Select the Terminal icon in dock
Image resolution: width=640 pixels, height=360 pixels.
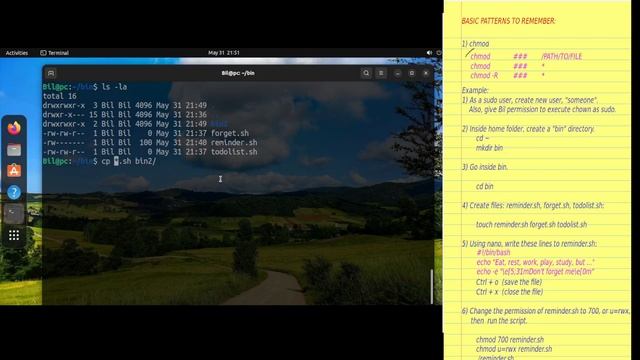14,213
